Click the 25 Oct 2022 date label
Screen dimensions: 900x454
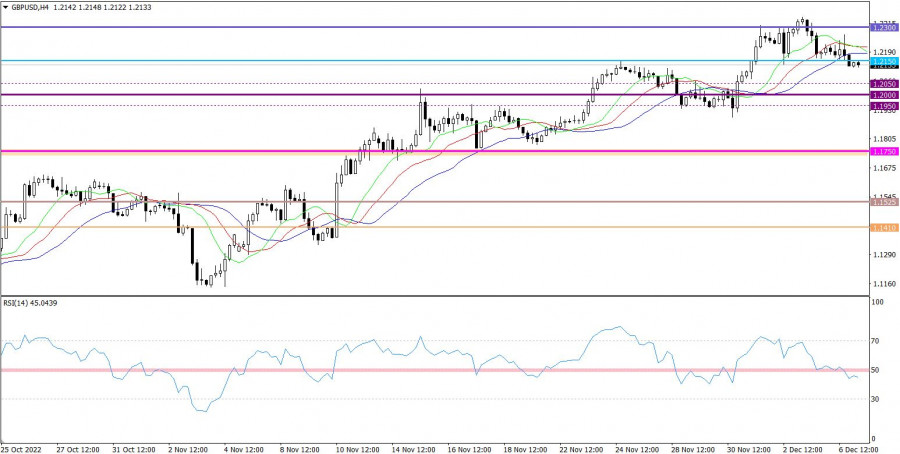tap(21, 447)
